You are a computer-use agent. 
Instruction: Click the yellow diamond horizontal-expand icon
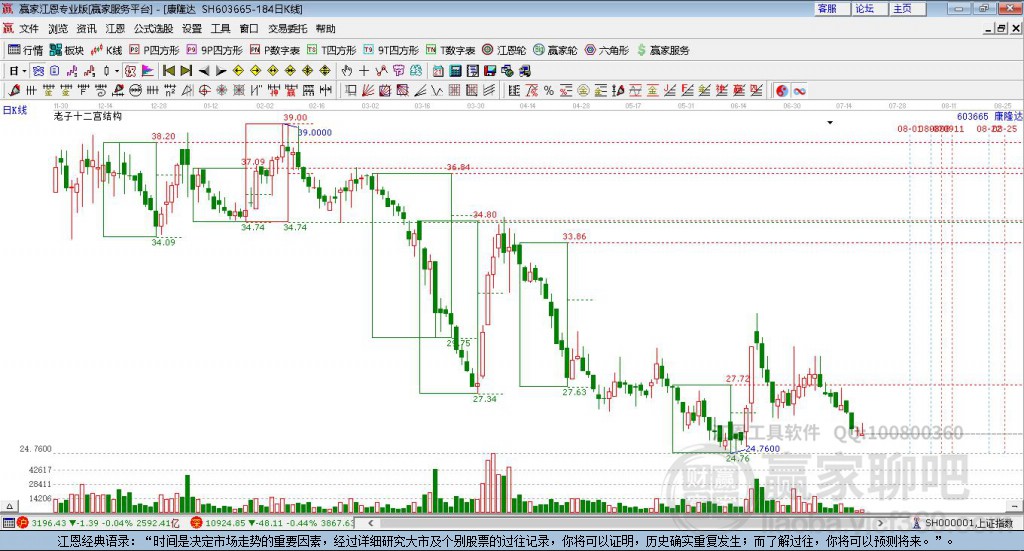(273, 71)
